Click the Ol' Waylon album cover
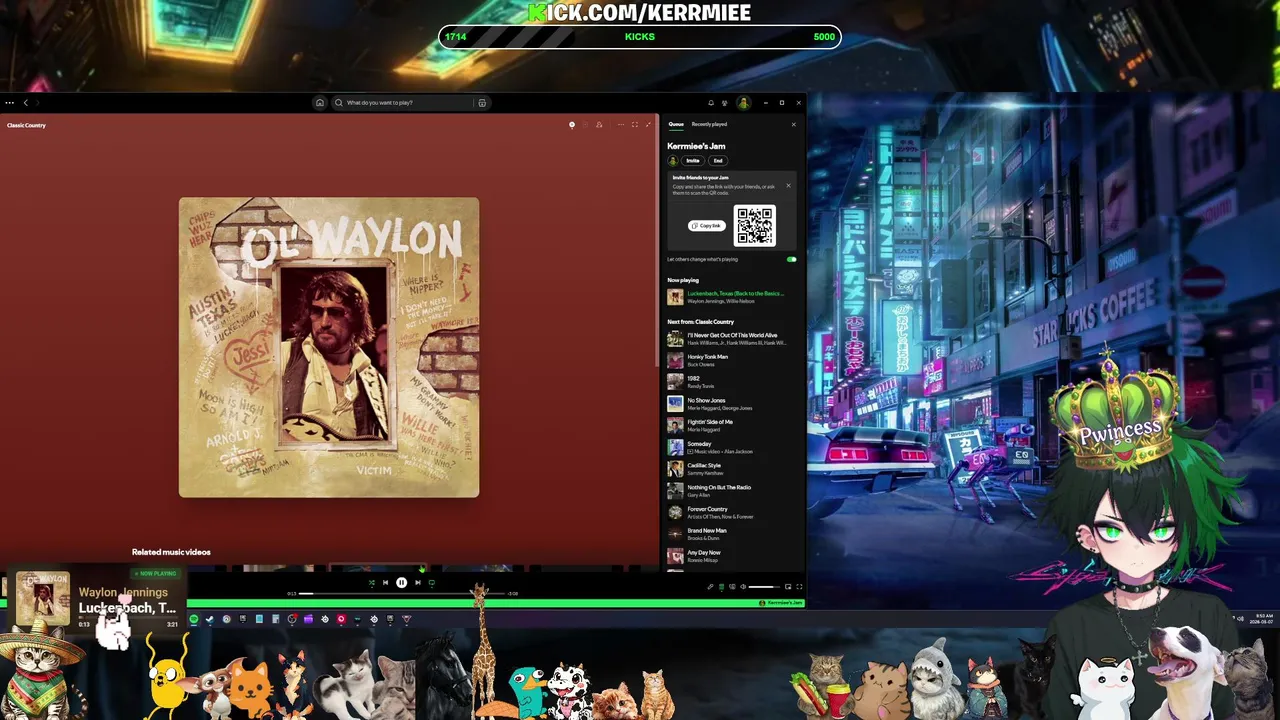The width and height of the screenshot is (1280, 720). click(x=329, y=347)
